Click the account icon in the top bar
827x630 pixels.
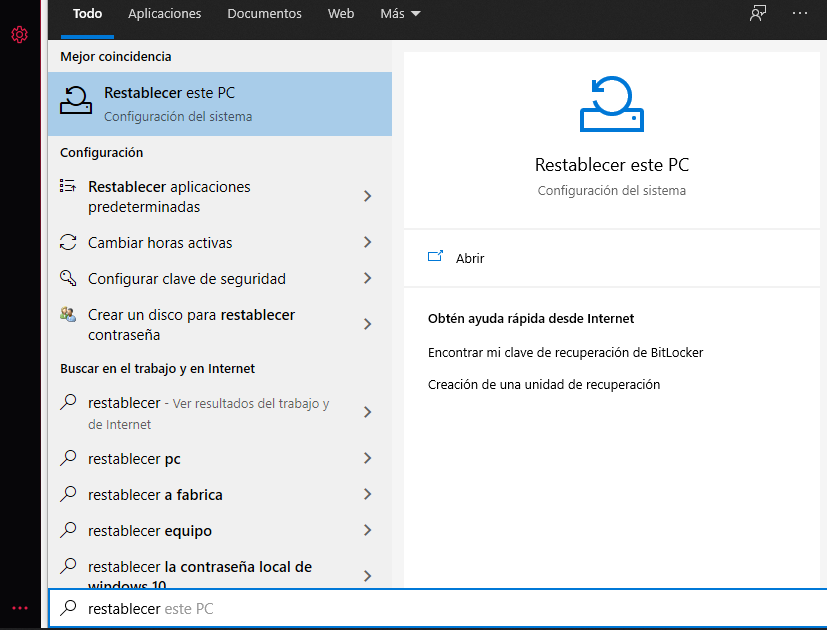click(x=757, y=13)
